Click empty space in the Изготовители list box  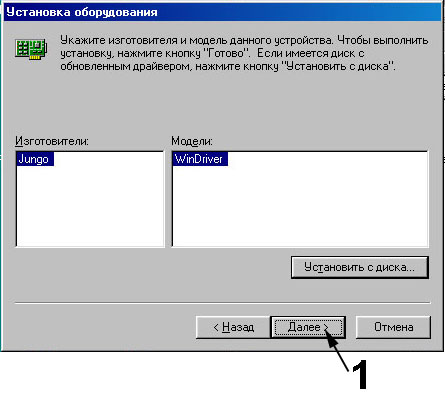90,207
